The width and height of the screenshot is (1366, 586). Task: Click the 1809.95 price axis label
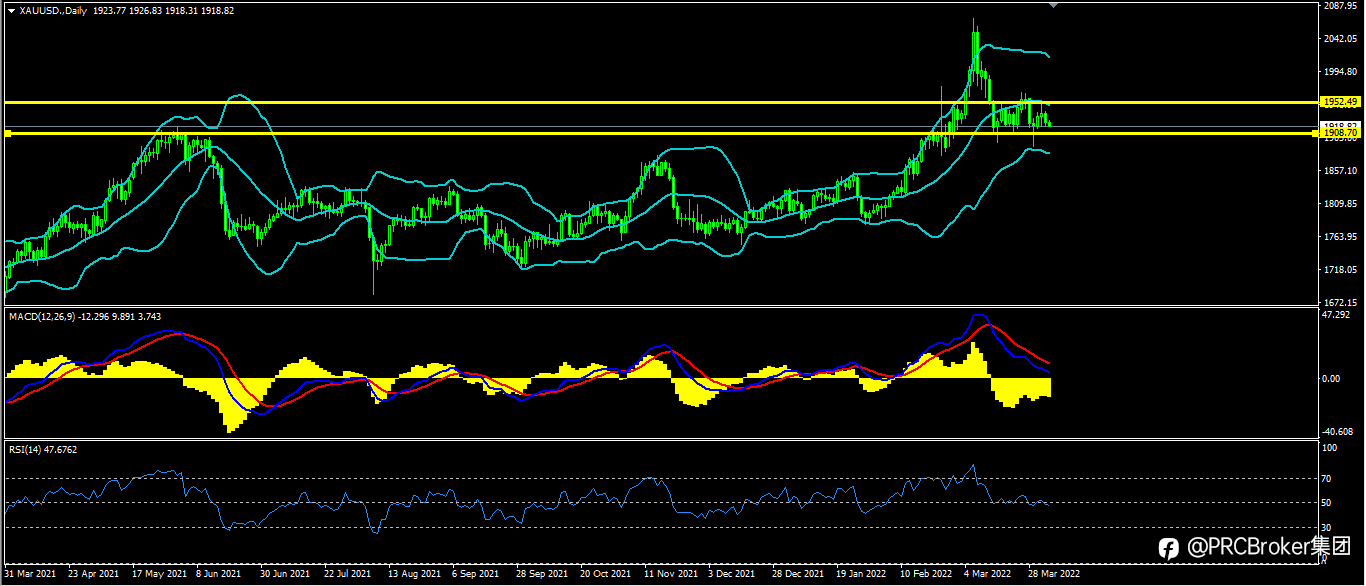pyautogui.click(x=1339, y=204)
